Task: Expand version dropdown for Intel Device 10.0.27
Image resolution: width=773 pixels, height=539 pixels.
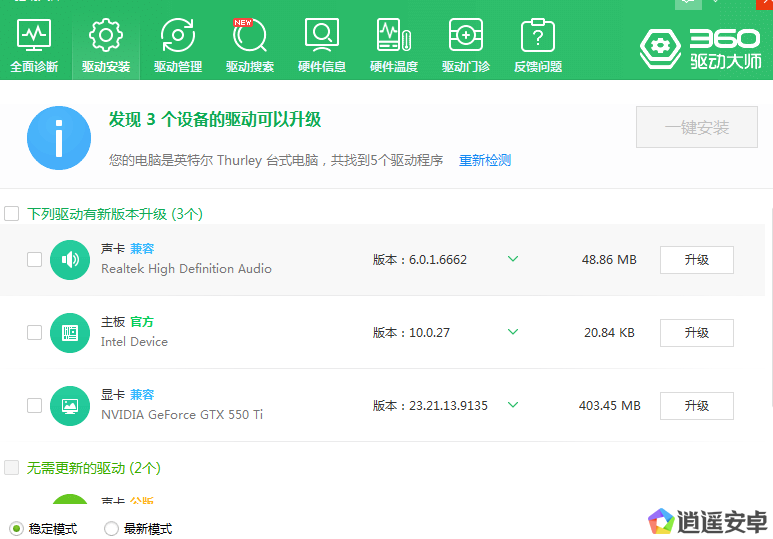Action: click(513, 332)
